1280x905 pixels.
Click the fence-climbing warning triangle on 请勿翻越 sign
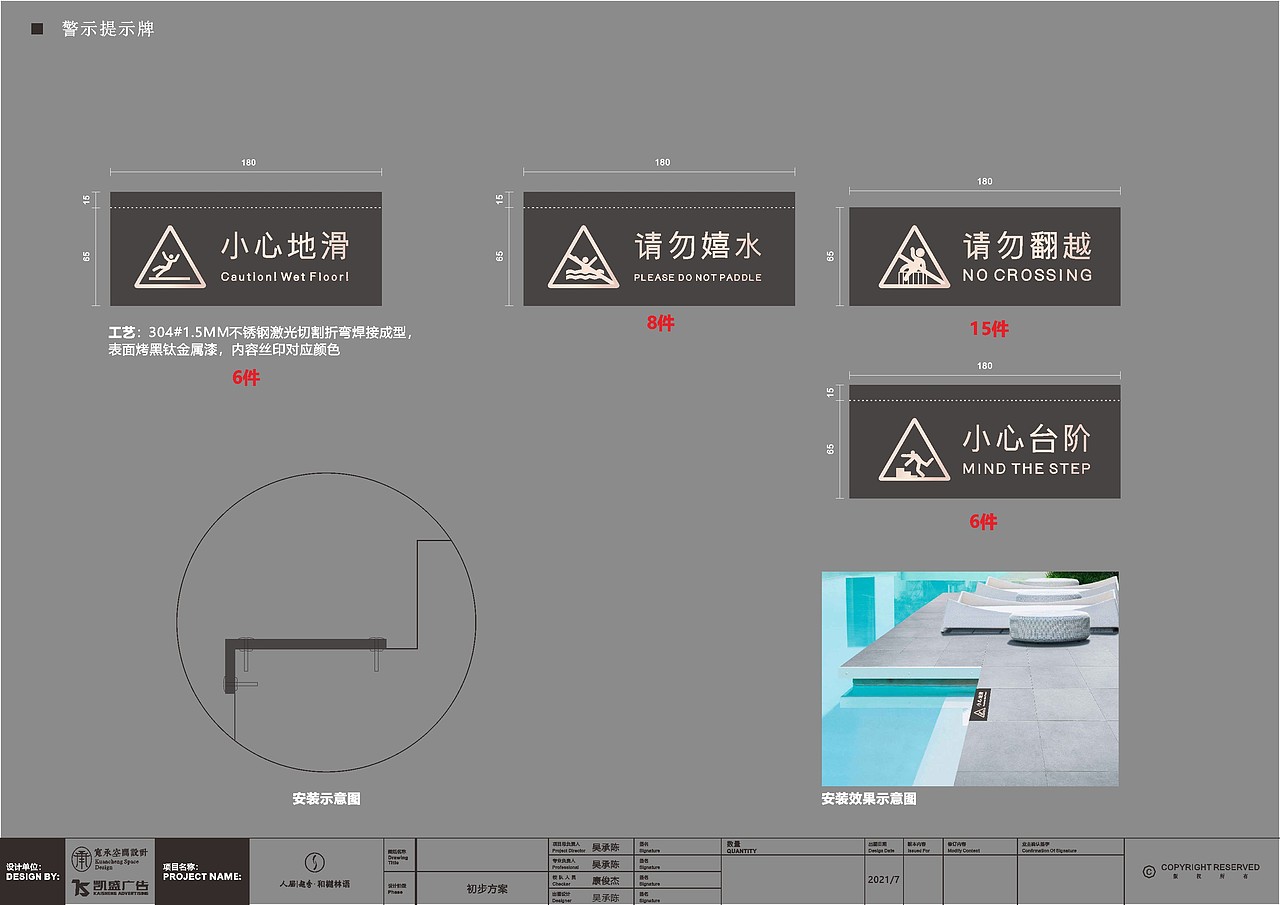click(x=914, y=257)
